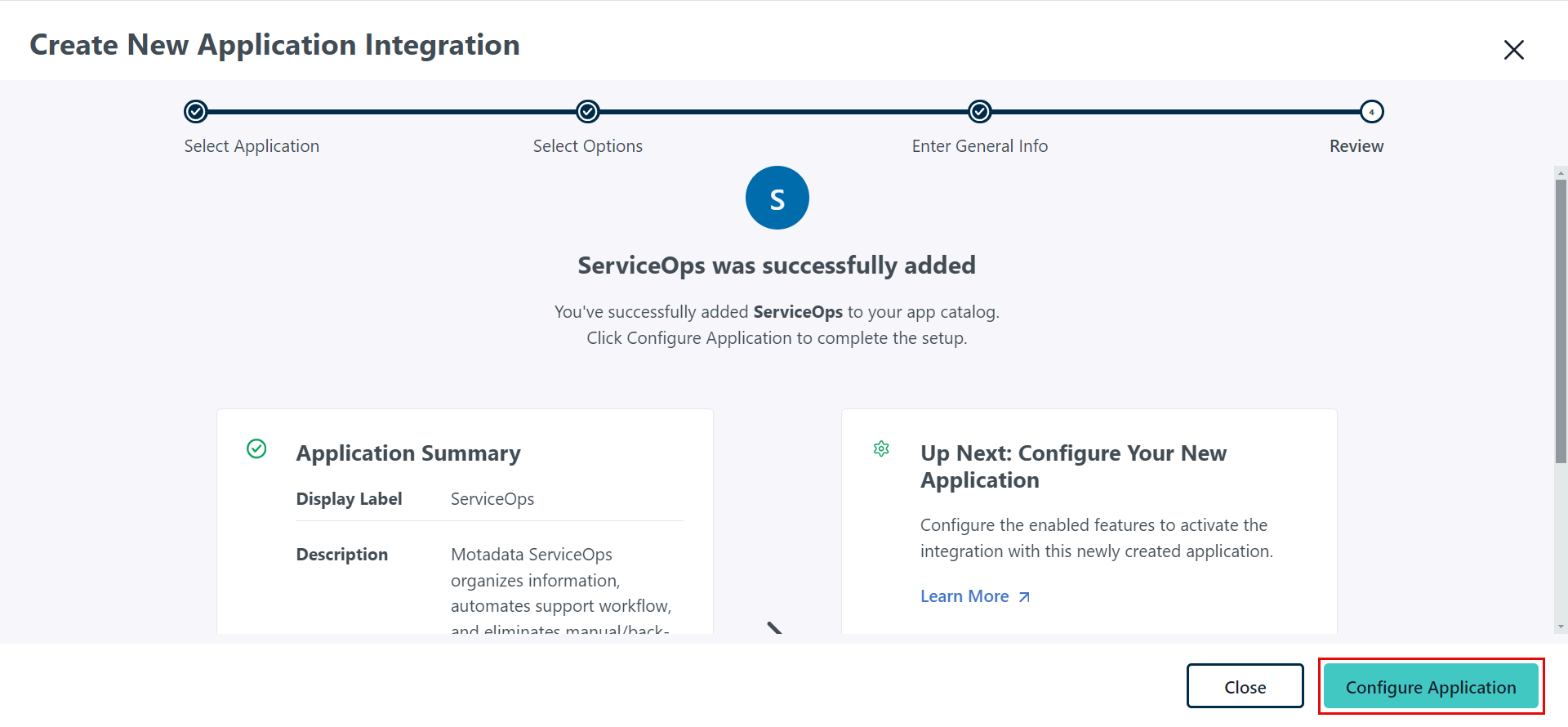
Task: Click the green Application Summary checkmark icon
Action: pos(256,448)
